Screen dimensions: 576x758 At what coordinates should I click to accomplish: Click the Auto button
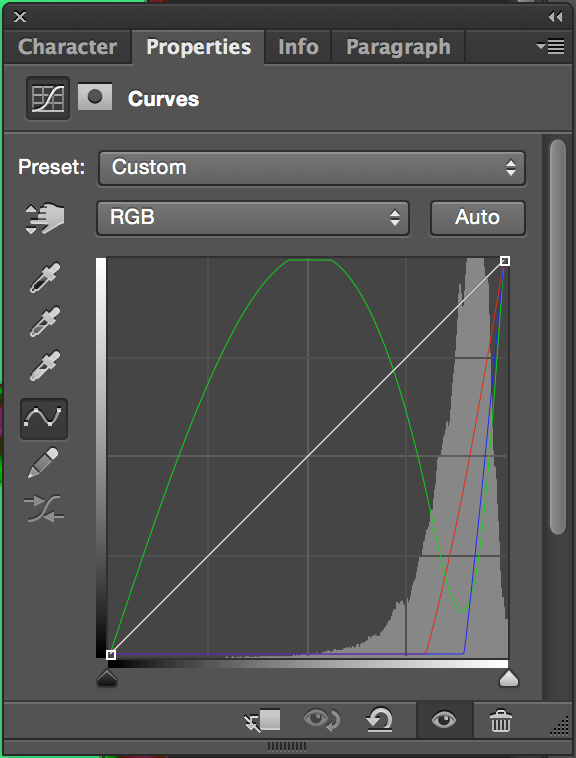tap(477, 218)
